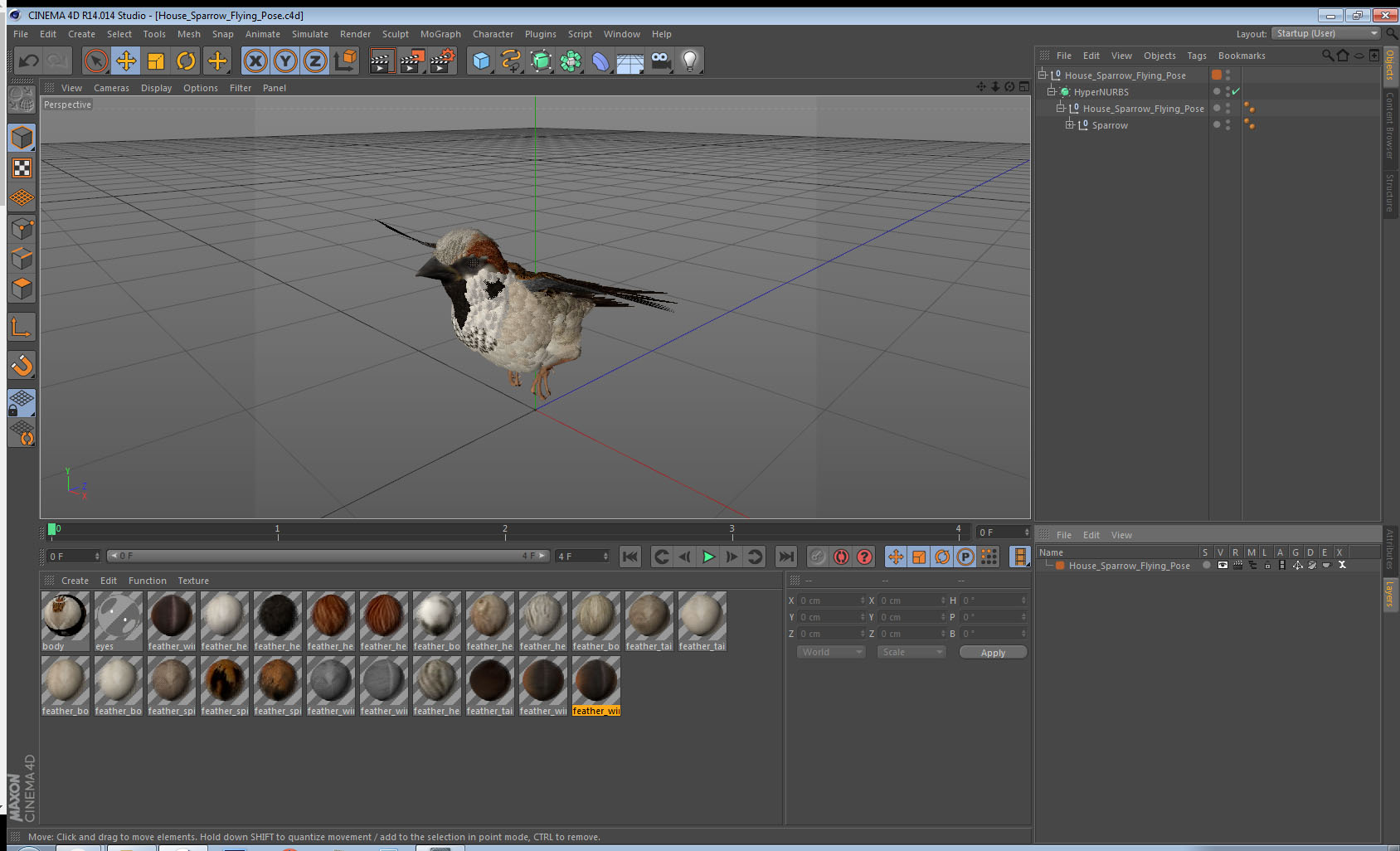The width and height of the screenshot is (1400, 851).
Task: Open material manager Texture menu
Action: tap(193, 581)
